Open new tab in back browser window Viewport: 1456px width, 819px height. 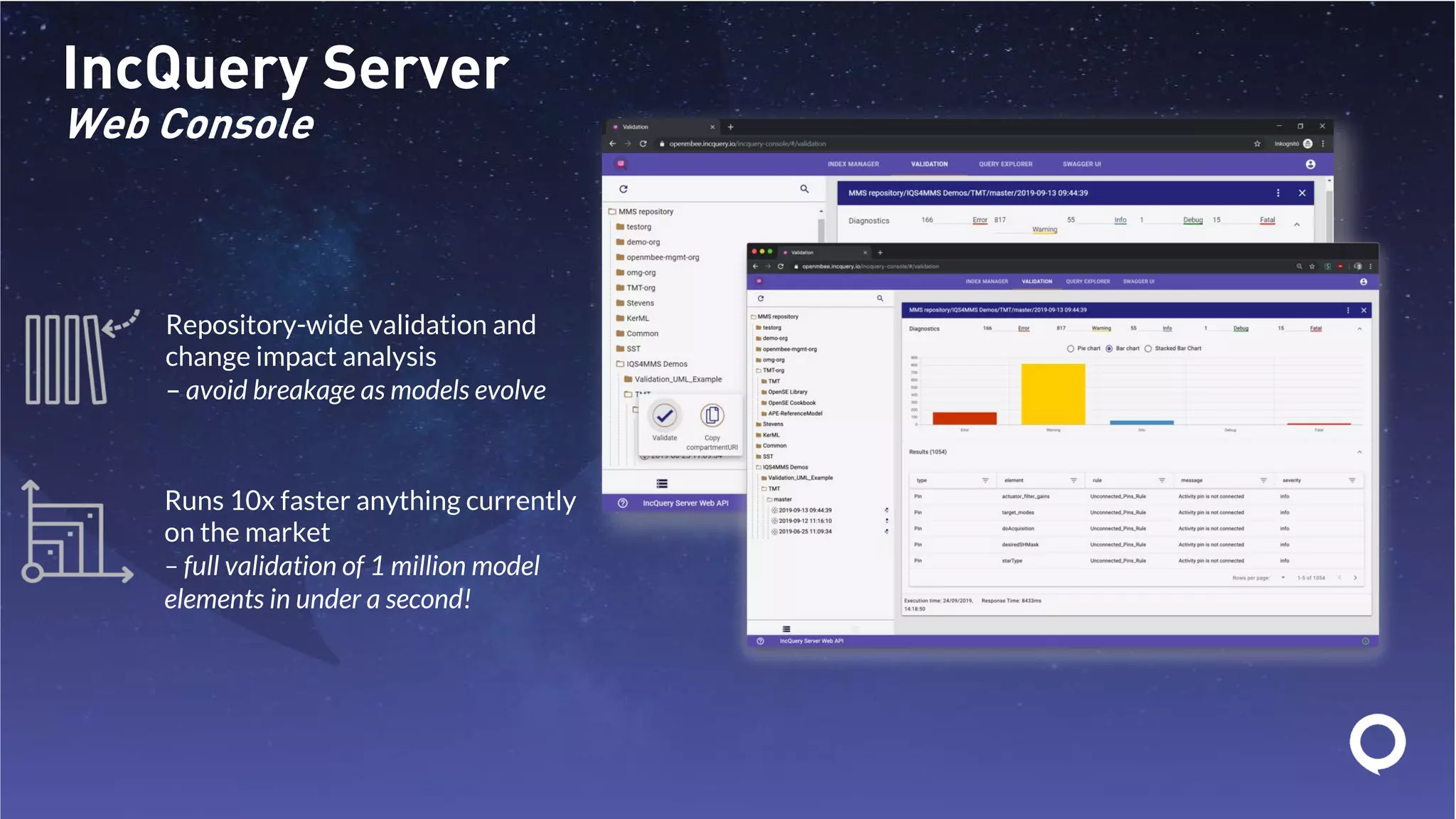coord(730,127)
